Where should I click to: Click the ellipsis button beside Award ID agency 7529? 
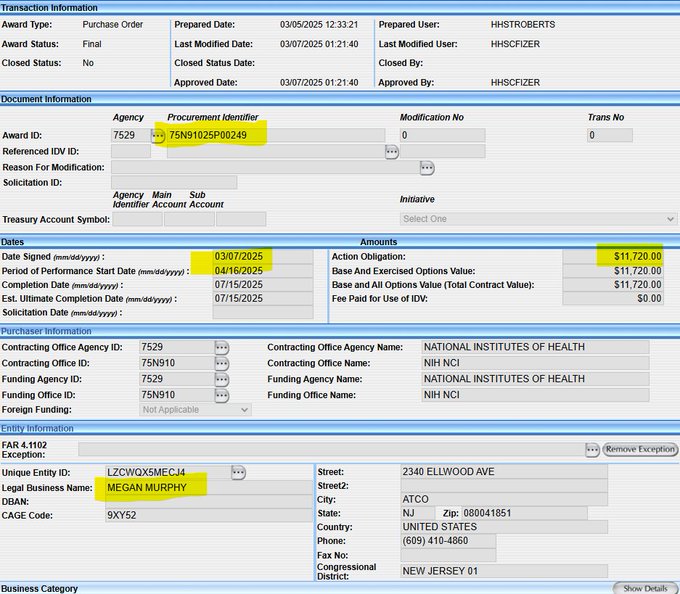pos(158,135)
